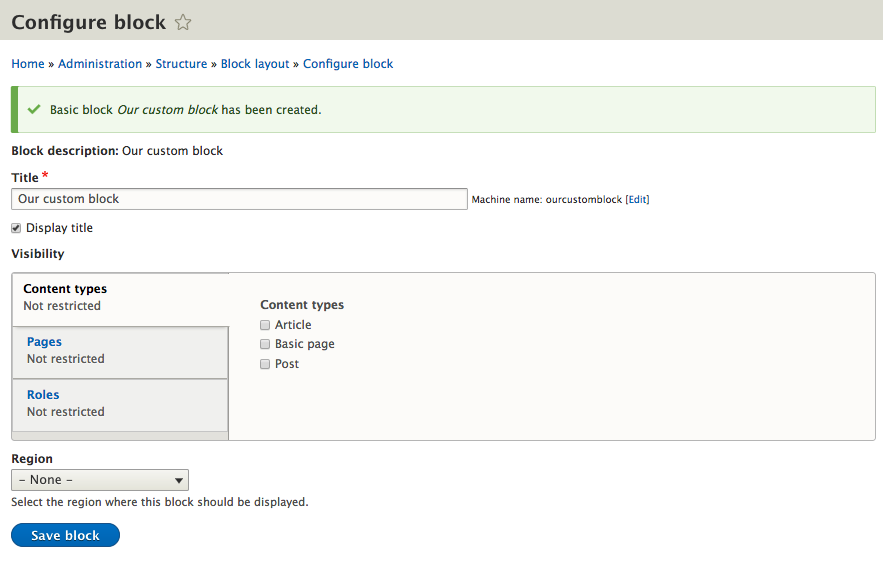The image size is (883, 564).
Task: Click the Configure block breadcrumb link
Action: point(348,64)
